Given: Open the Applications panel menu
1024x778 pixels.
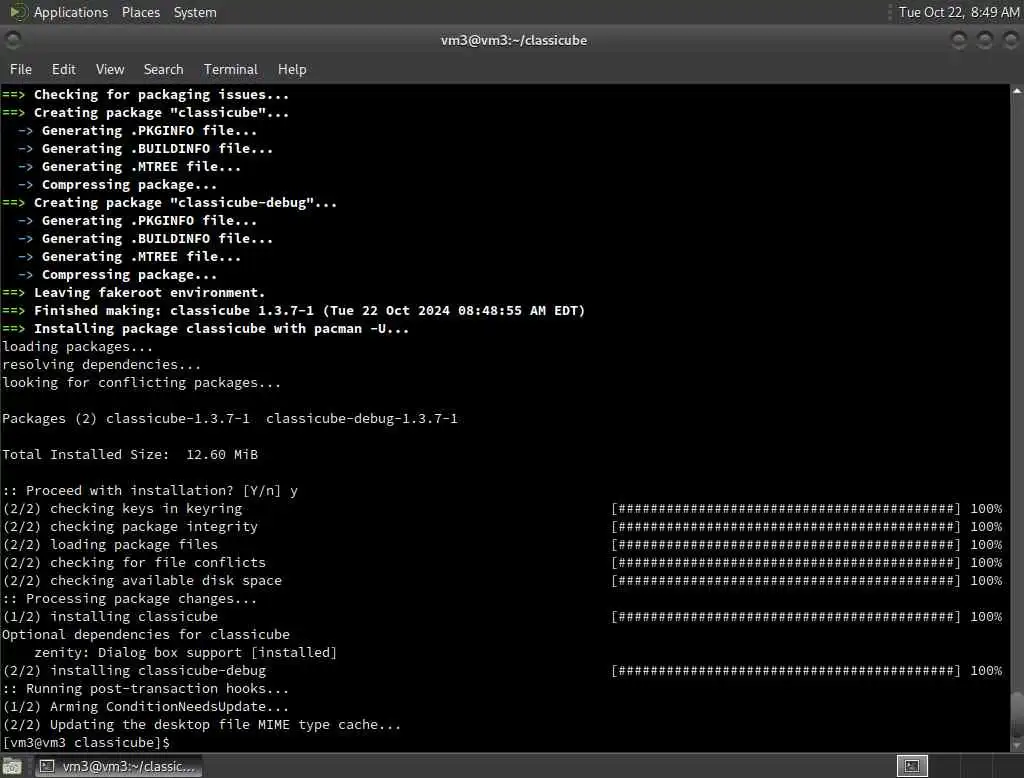Looking at the screenshot, I should (x=71, y=12).
